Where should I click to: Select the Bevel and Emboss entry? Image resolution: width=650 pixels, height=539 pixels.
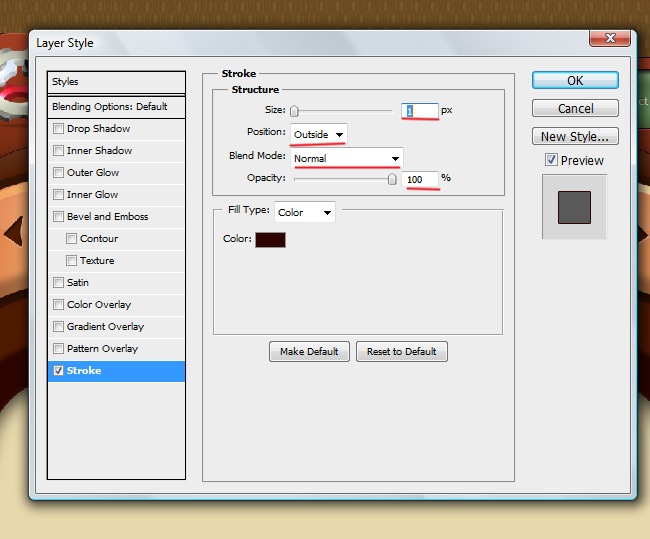pos(107,217)
